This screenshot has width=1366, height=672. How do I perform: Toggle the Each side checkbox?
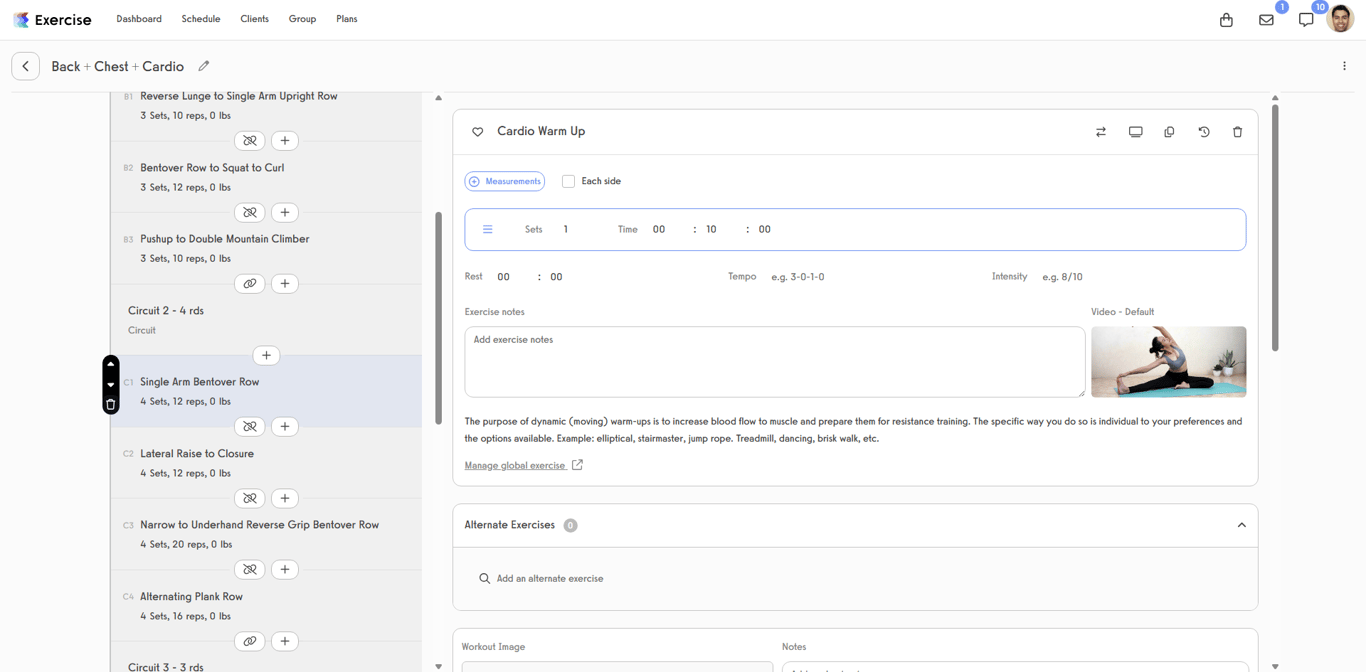[x=568, y=181]
